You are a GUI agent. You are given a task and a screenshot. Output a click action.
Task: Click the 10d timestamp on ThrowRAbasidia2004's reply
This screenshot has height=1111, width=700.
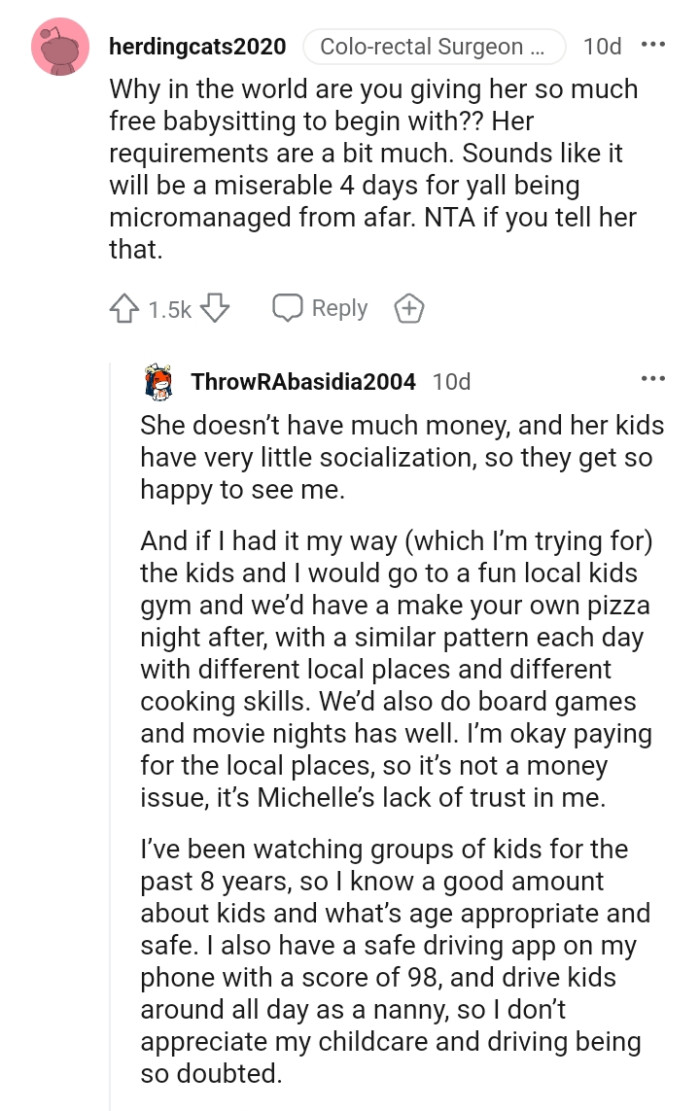click(451, 381)
